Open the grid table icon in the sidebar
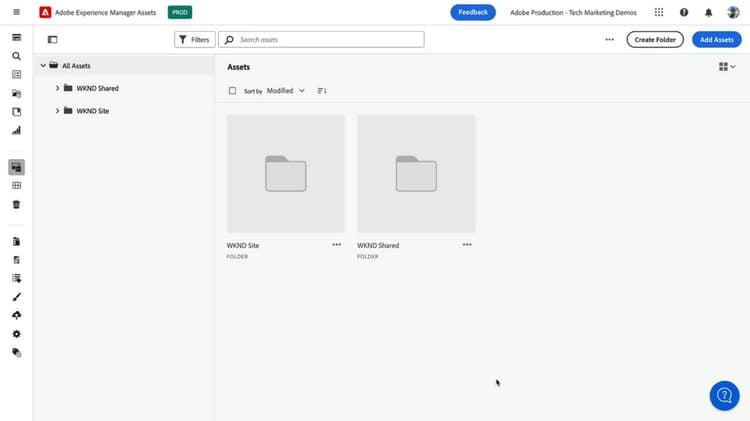The image size is (750, 421). pos(16,186)
